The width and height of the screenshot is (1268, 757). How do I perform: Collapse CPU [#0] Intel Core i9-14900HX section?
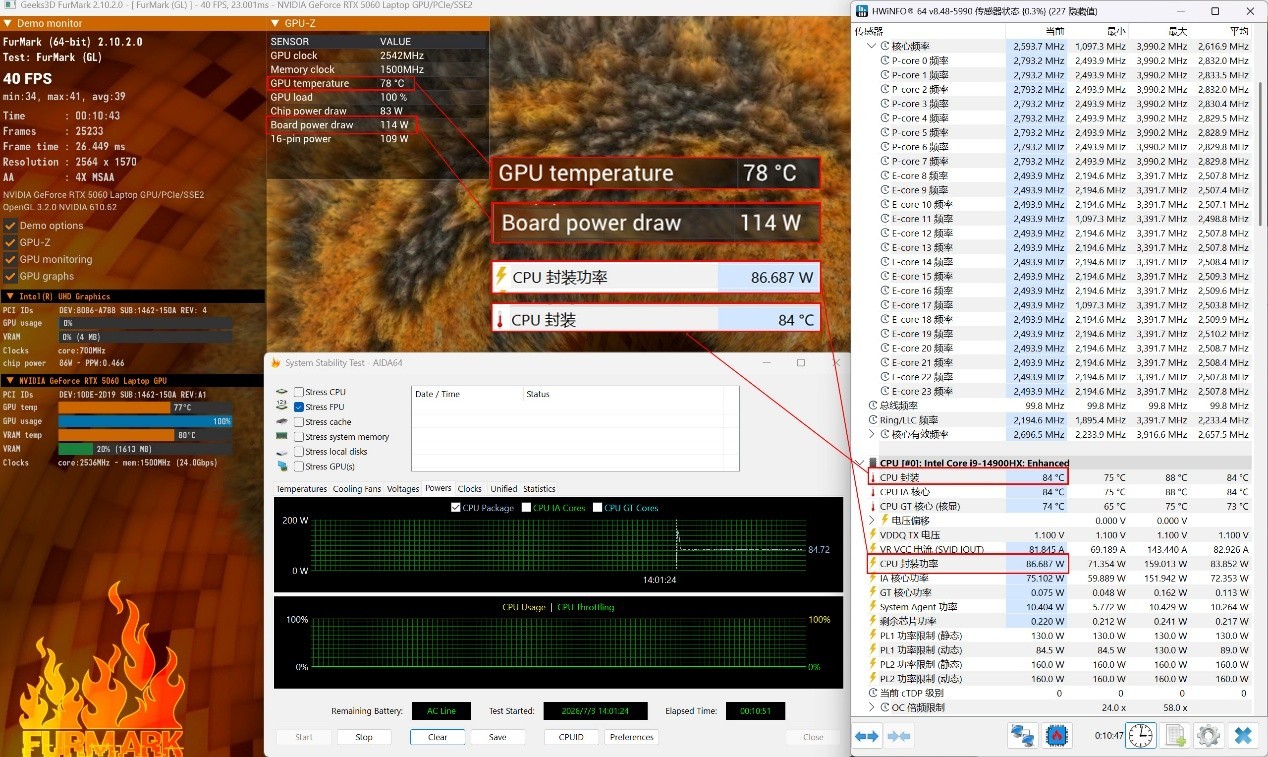[x=859, y=463]
